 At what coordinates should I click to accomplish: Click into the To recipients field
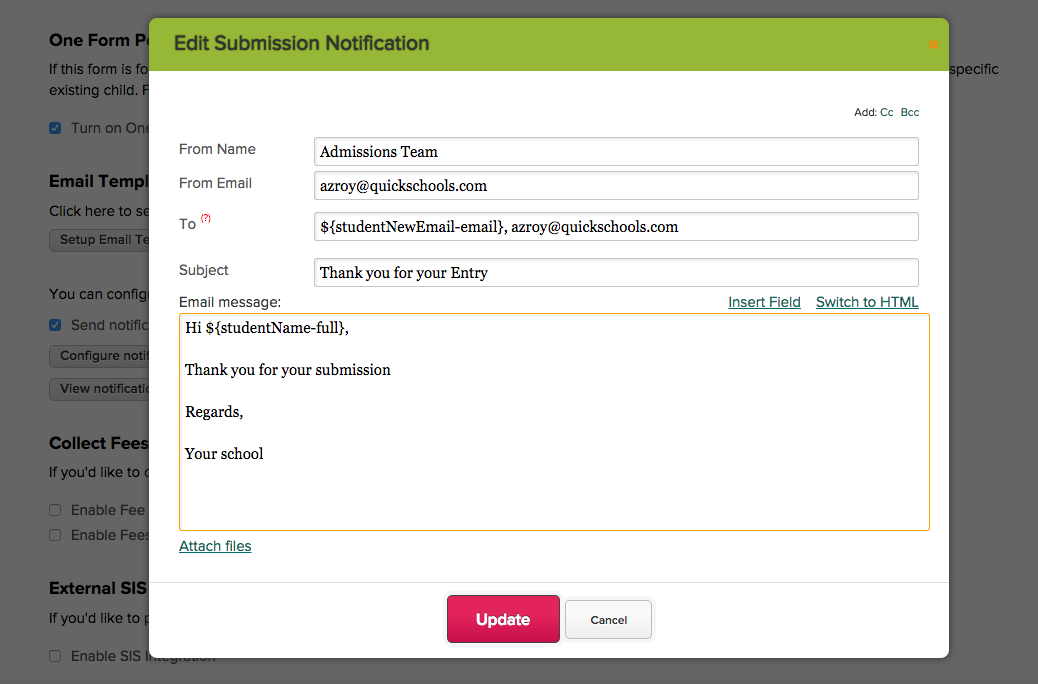coord(615,227)
